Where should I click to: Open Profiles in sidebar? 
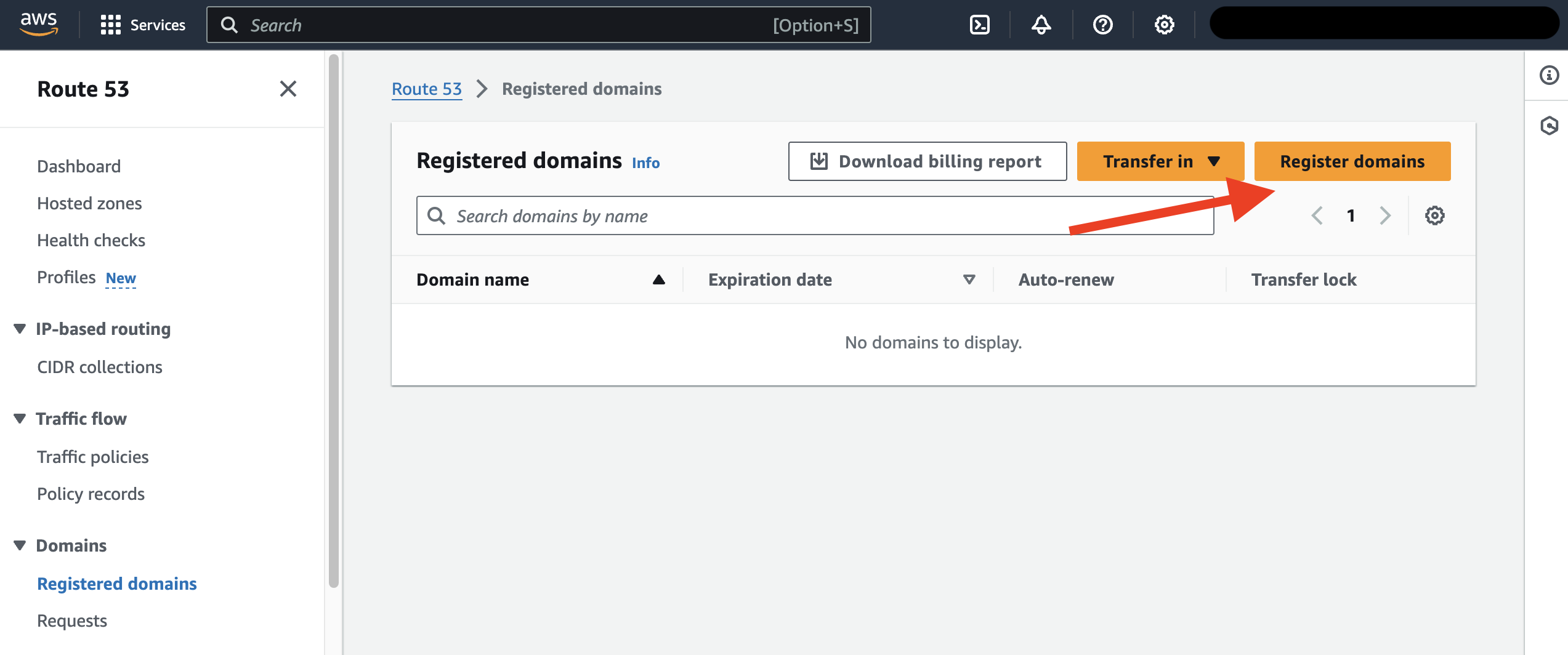(x=67, y=277)
